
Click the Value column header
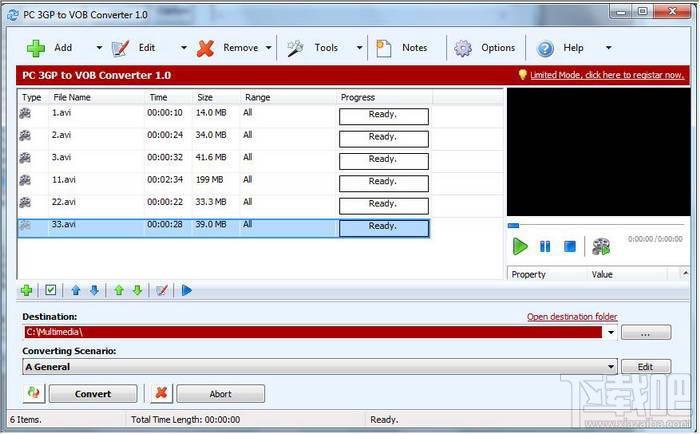[627, 274]
